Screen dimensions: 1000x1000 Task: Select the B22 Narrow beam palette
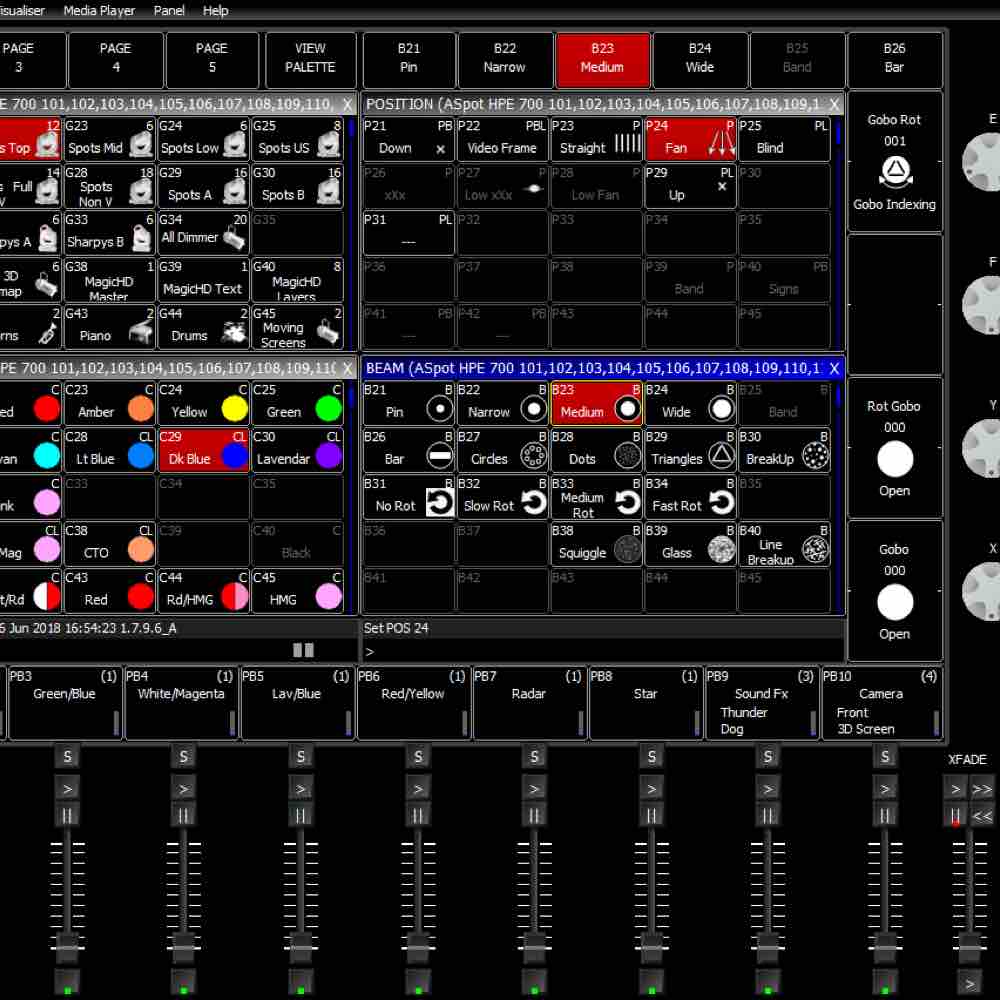[x=503, y=403]
